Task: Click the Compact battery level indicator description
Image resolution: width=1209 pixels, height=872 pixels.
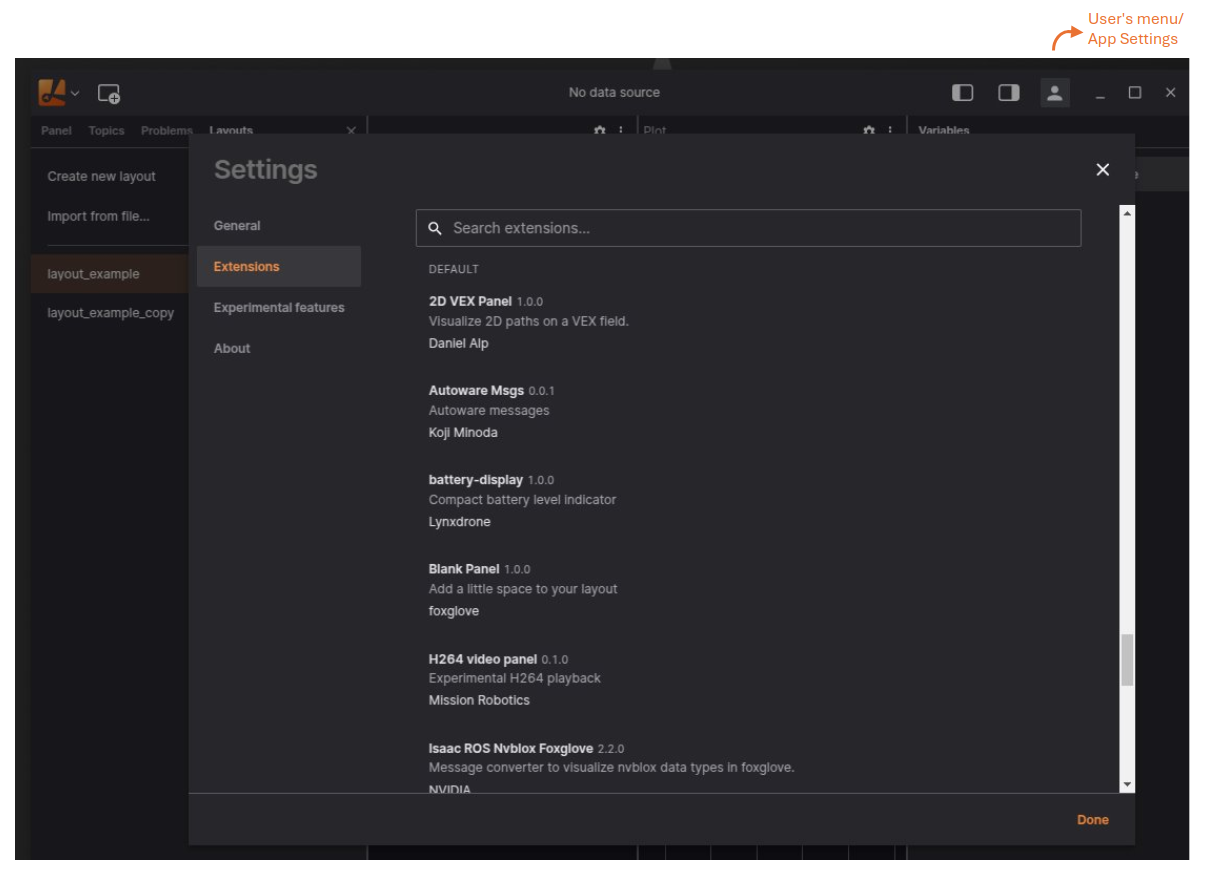Action: click(x=522, y=500)
